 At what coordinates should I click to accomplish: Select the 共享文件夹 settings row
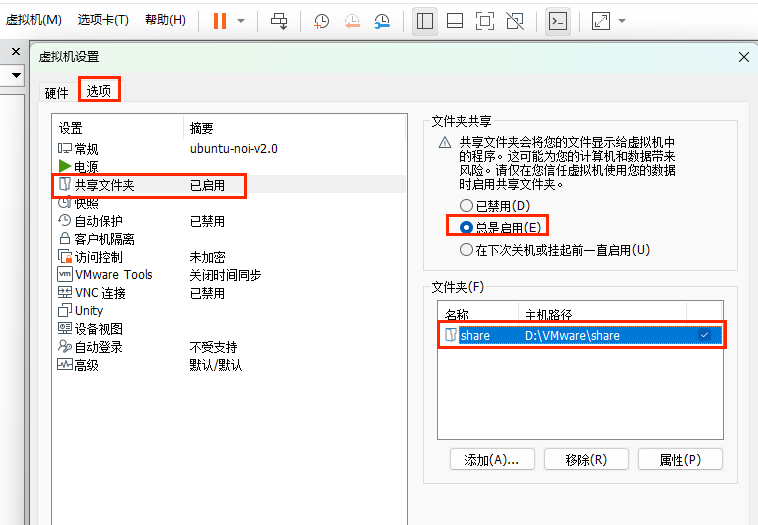click(x=228, y=185)
